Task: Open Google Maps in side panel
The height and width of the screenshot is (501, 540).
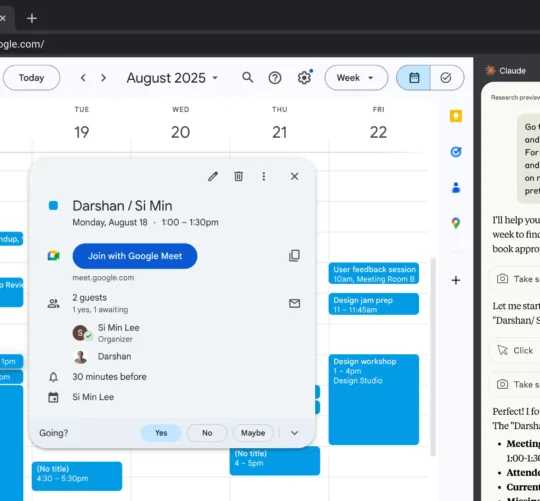Action: (456, 223)
